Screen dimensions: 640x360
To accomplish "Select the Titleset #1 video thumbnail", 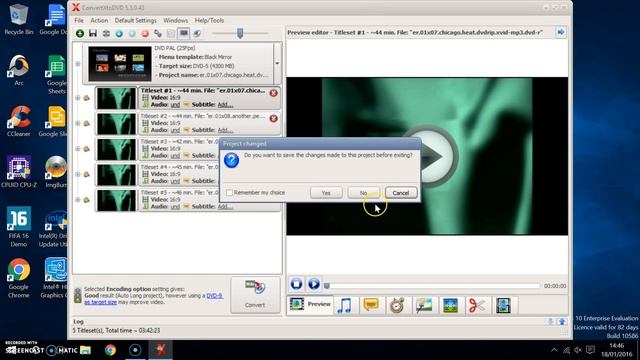I will tap(116, 98).
